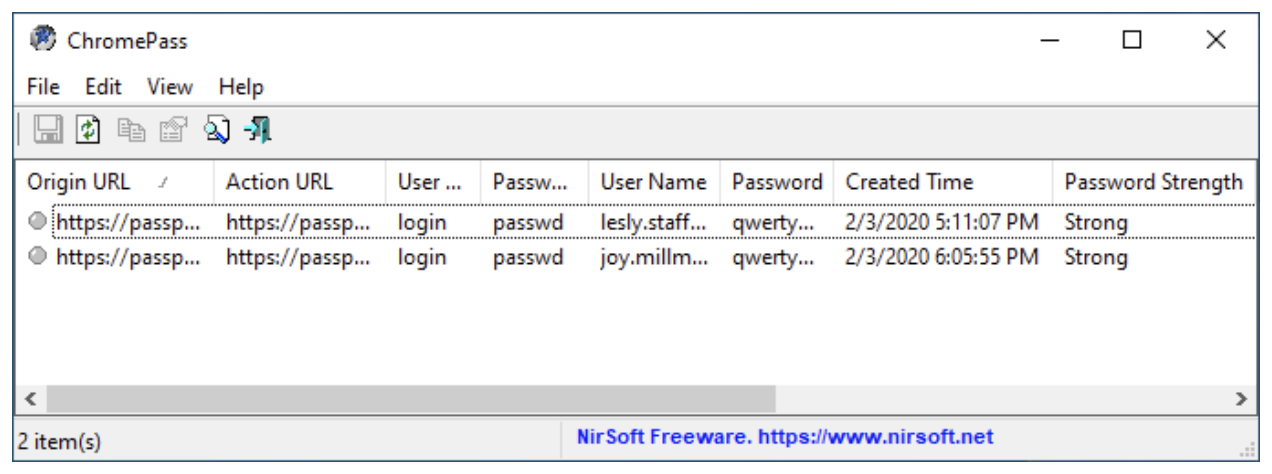Open the Edit menu
The height and width of the screenshot is (474, 1272).
click(x=103, y=87)
